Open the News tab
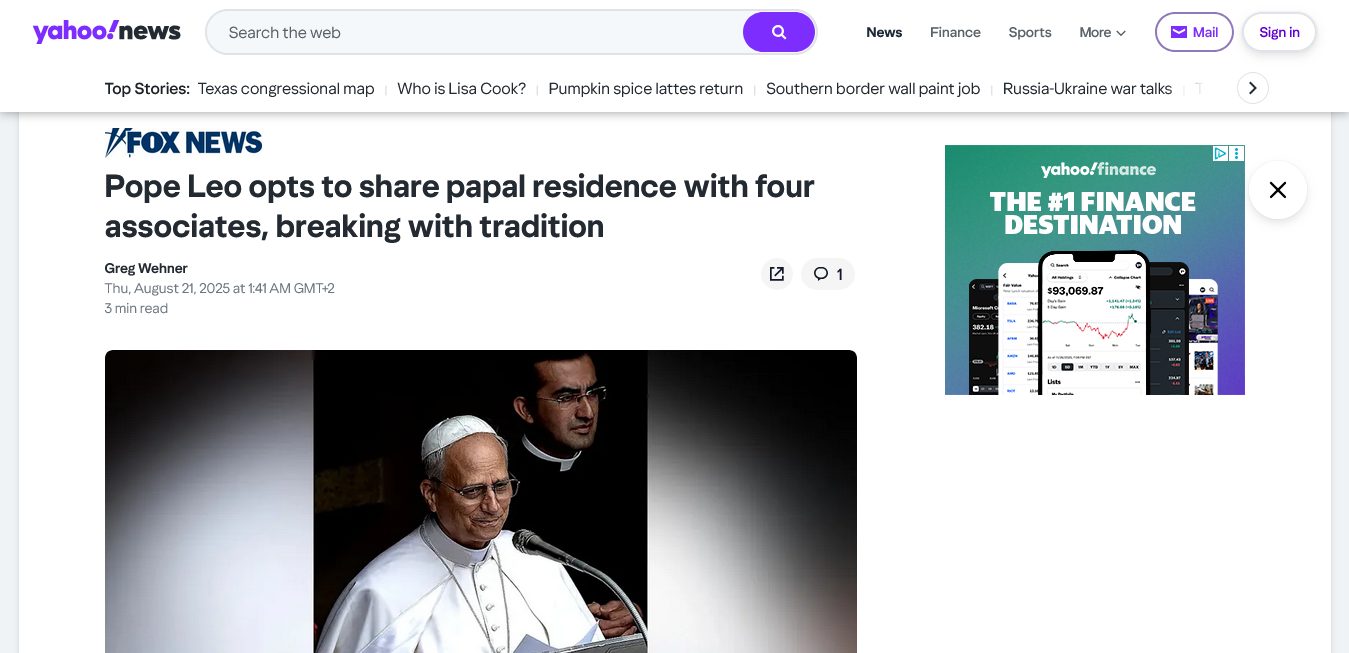 (884, 32)
